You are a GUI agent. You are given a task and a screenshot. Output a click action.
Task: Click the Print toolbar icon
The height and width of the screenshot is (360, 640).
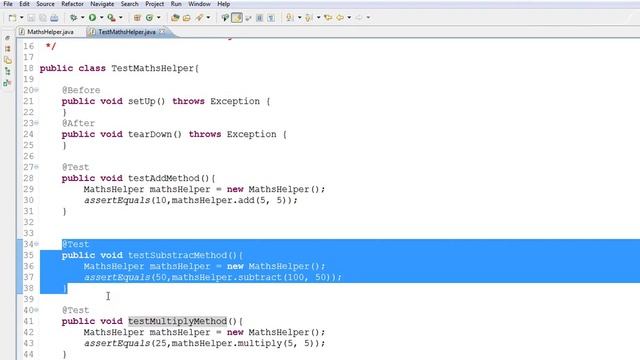click(x=54, y=18)
